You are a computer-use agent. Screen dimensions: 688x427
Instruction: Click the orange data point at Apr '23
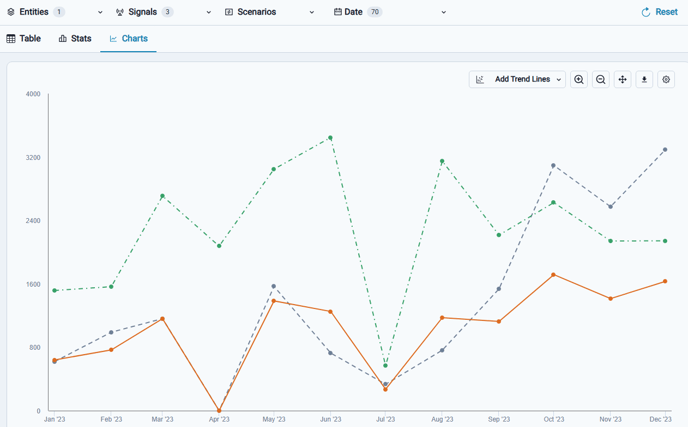tap(219, 410)
